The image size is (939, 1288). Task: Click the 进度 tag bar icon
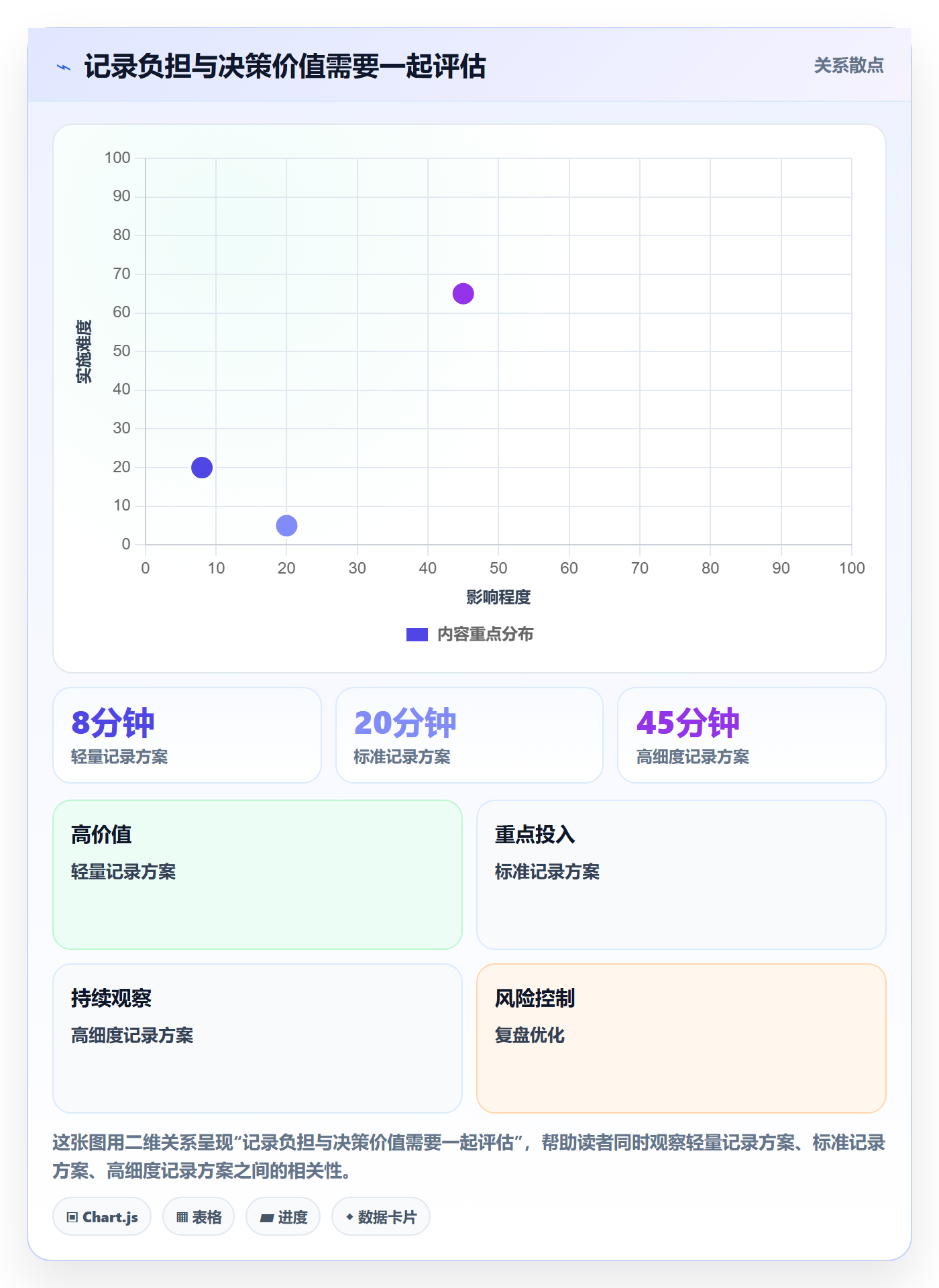coord(266,1218)
